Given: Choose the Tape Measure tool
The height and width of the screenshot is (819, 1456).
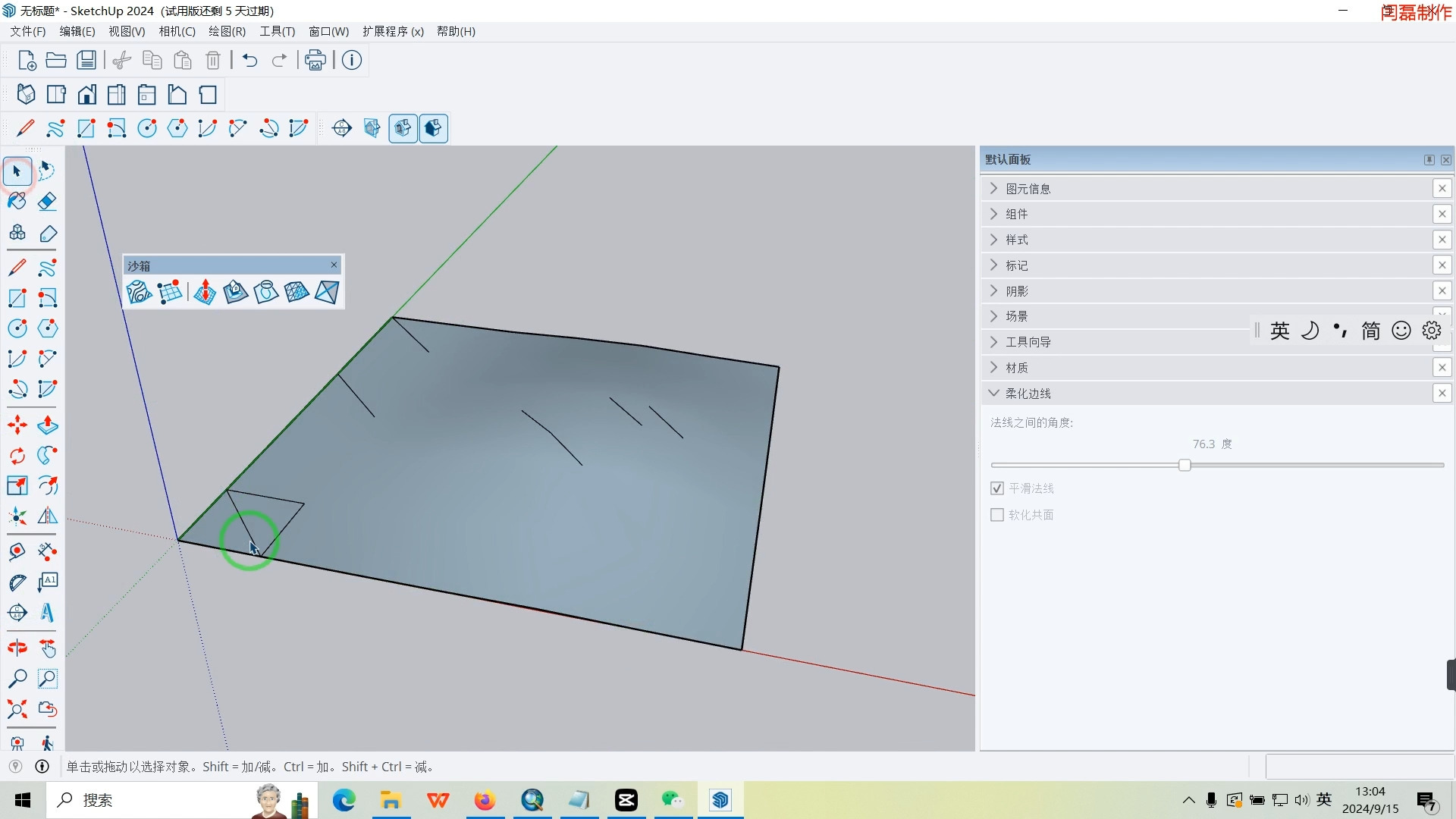Looking at the screenshot, I should point(17,551).
